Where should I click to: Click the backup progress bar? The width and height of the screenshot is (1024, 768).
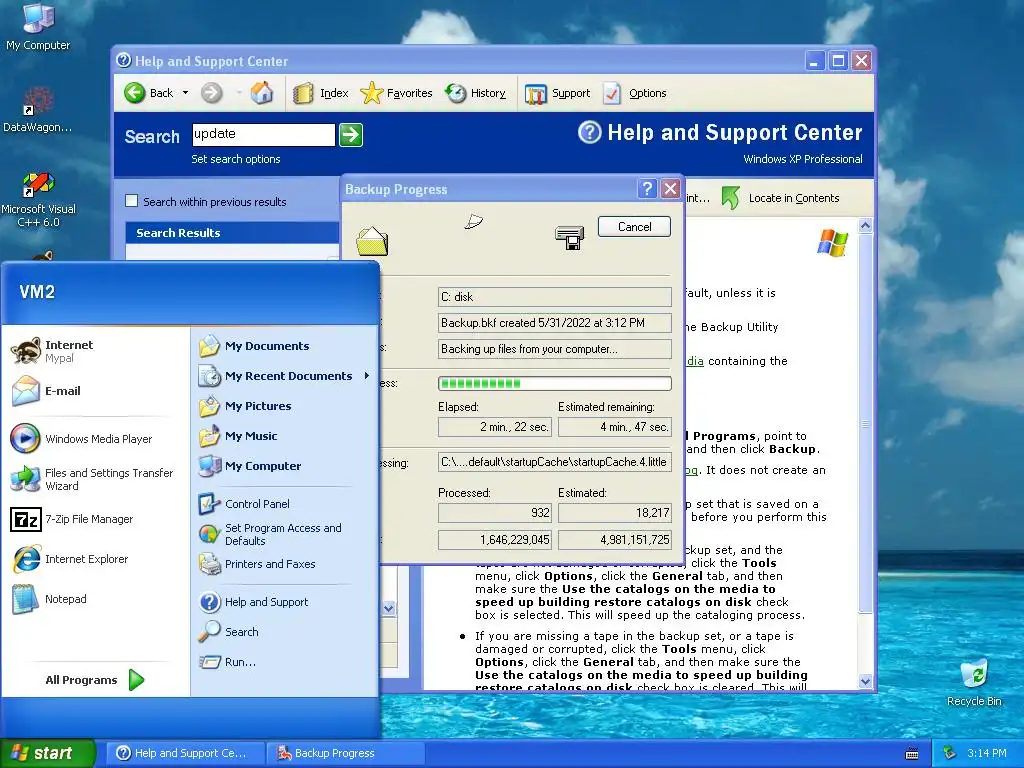(x=554, y=383)
